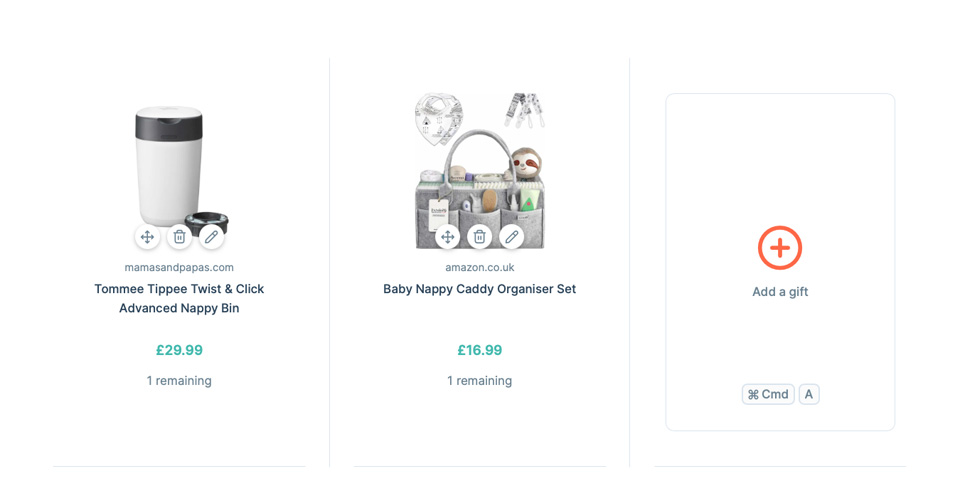Image resolution: width=960 pixels, height=490 pixels.
Task: Click the A shortcut key badge
Action: point(809,394)
